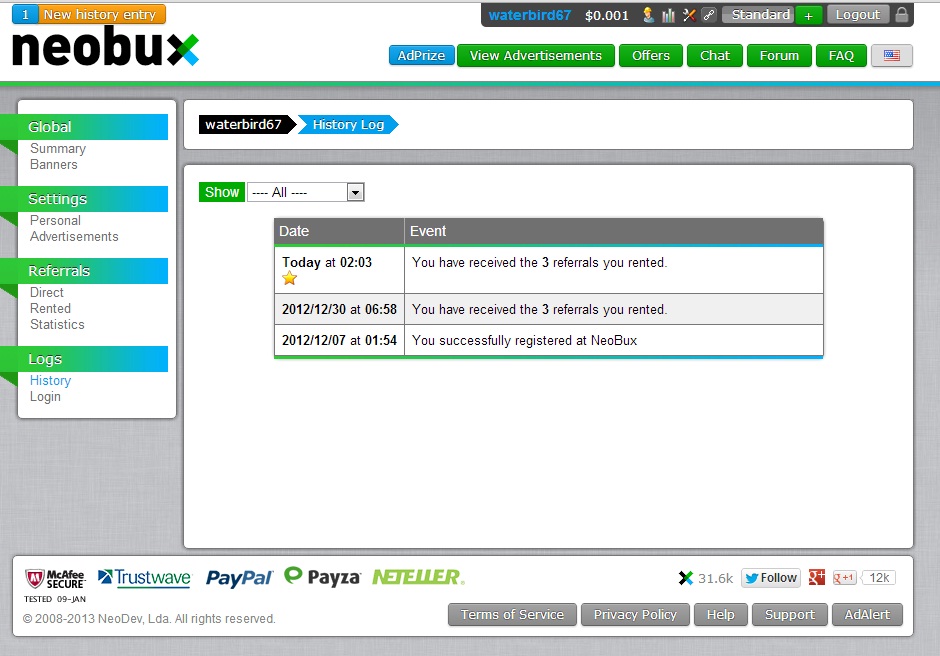Click the Twitter Follow button

tap(771, 577)
